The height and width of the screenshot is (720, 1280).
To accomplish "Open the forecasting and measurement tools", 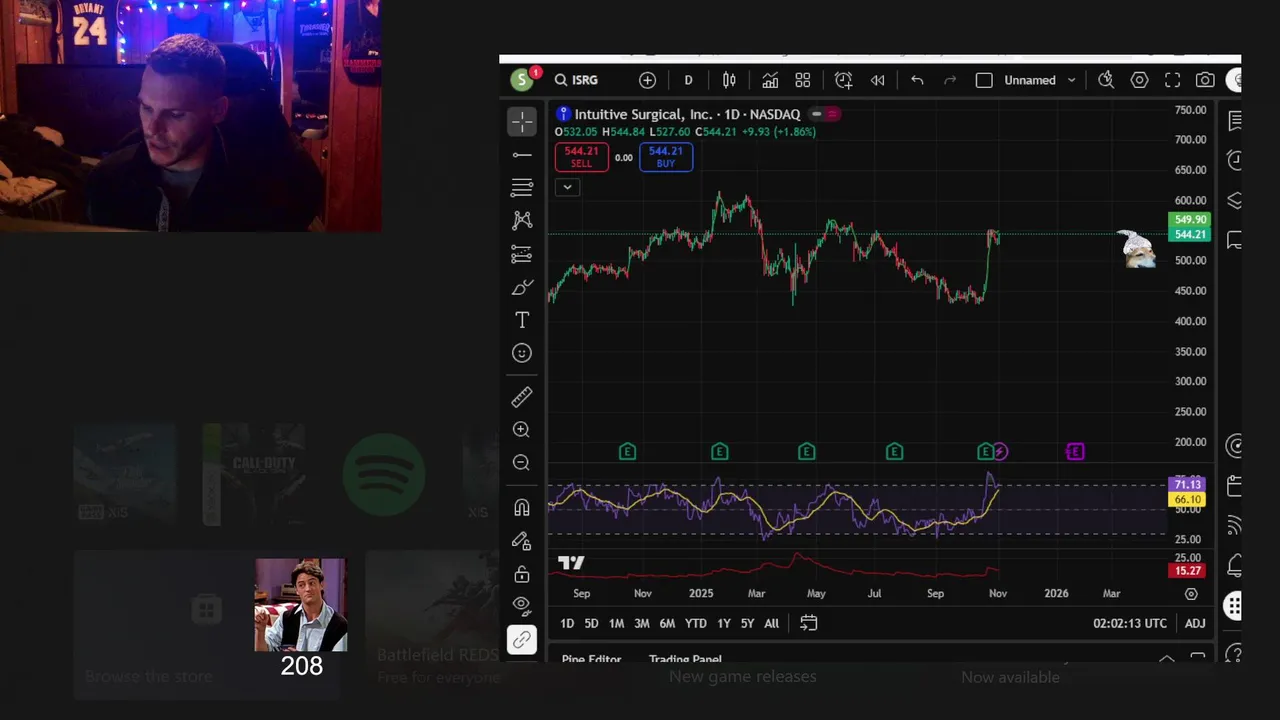I will click(521, 254).
